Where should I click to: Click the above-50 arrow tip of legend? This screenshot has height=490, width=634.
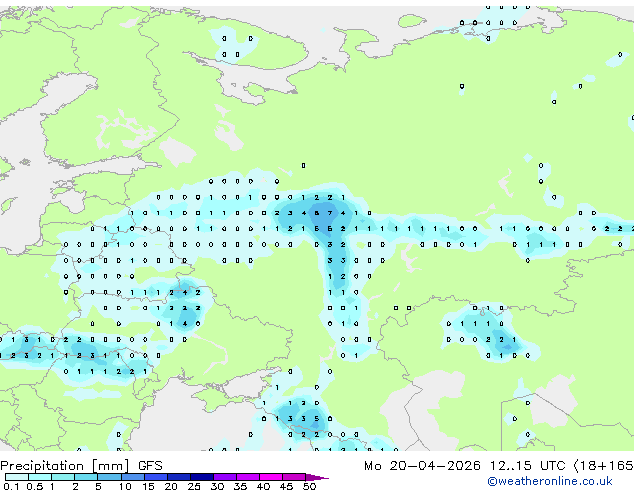[x=317, y=477]
